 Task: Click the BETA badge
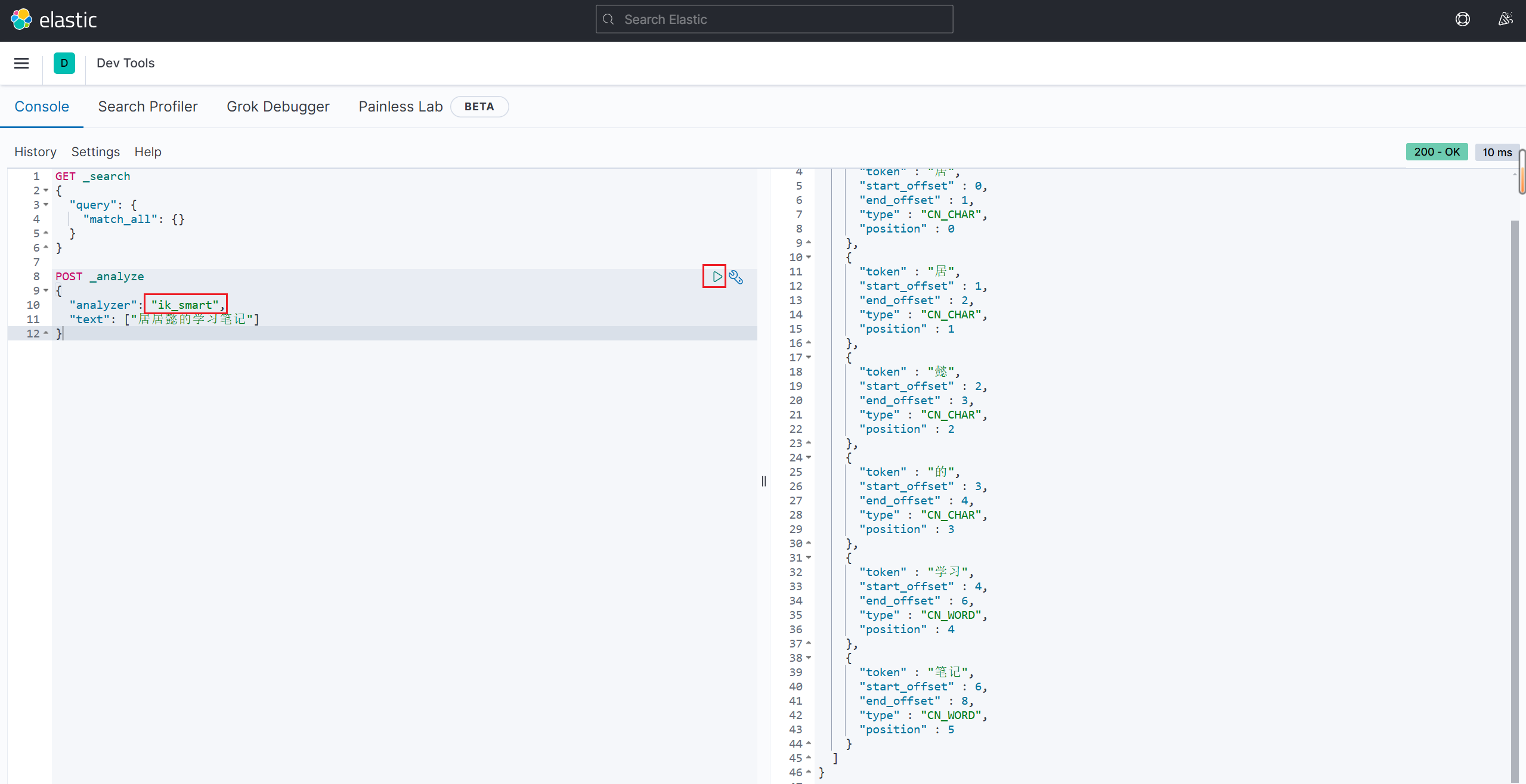(x=479, y=107)
